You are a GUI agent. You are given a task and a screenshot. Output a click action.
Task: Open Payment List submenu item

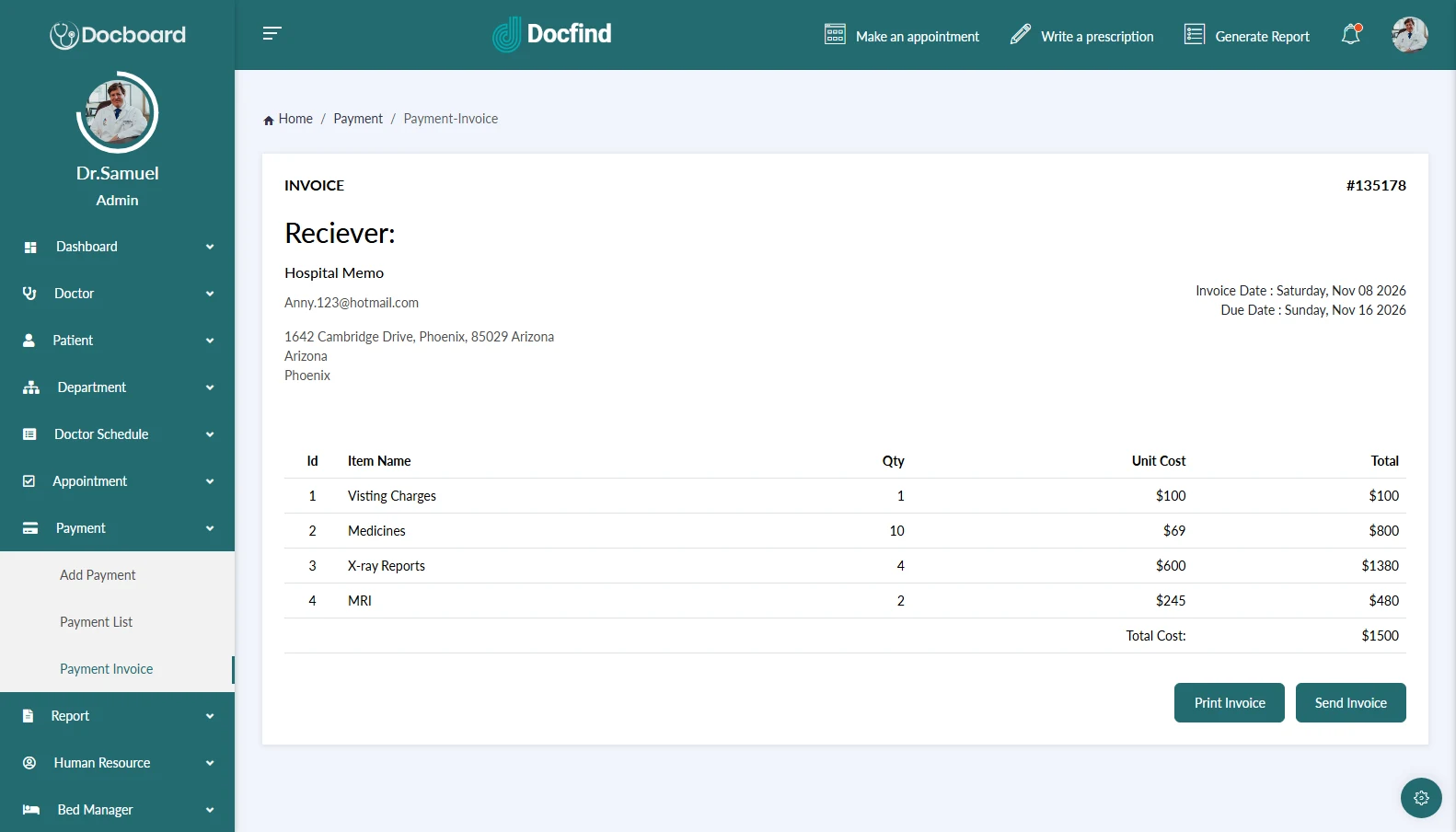pyautogui.click(x=96, y=622)
